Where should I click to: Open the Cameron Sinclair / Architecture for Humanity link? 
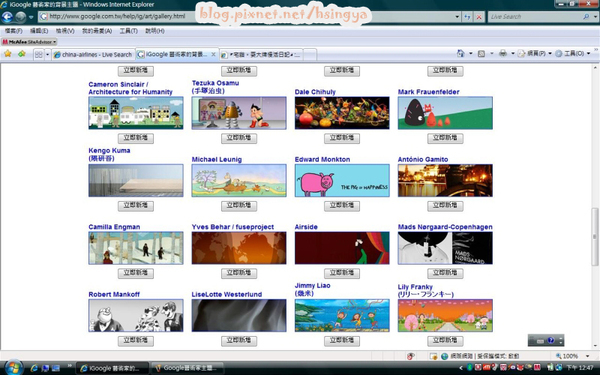click(x=130, y=88)
